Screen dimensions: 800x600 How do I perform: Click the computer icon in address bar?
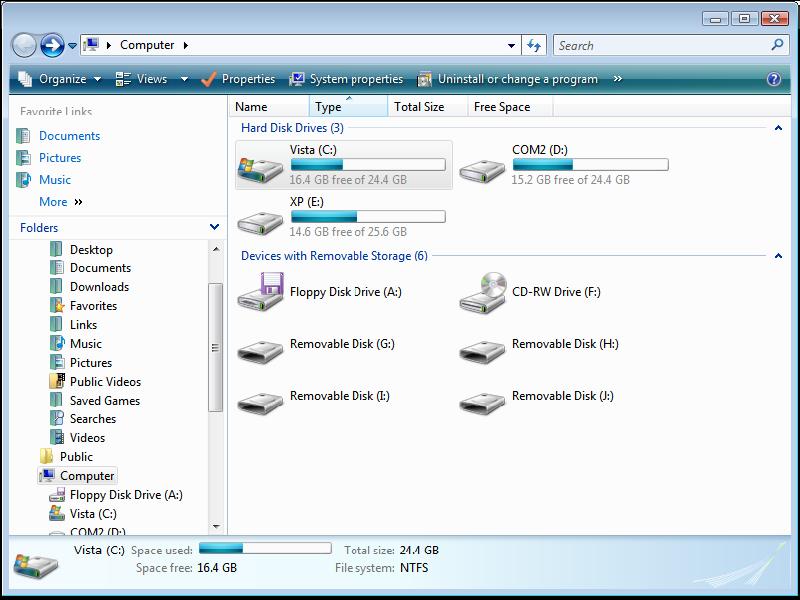tap(91, 45)
